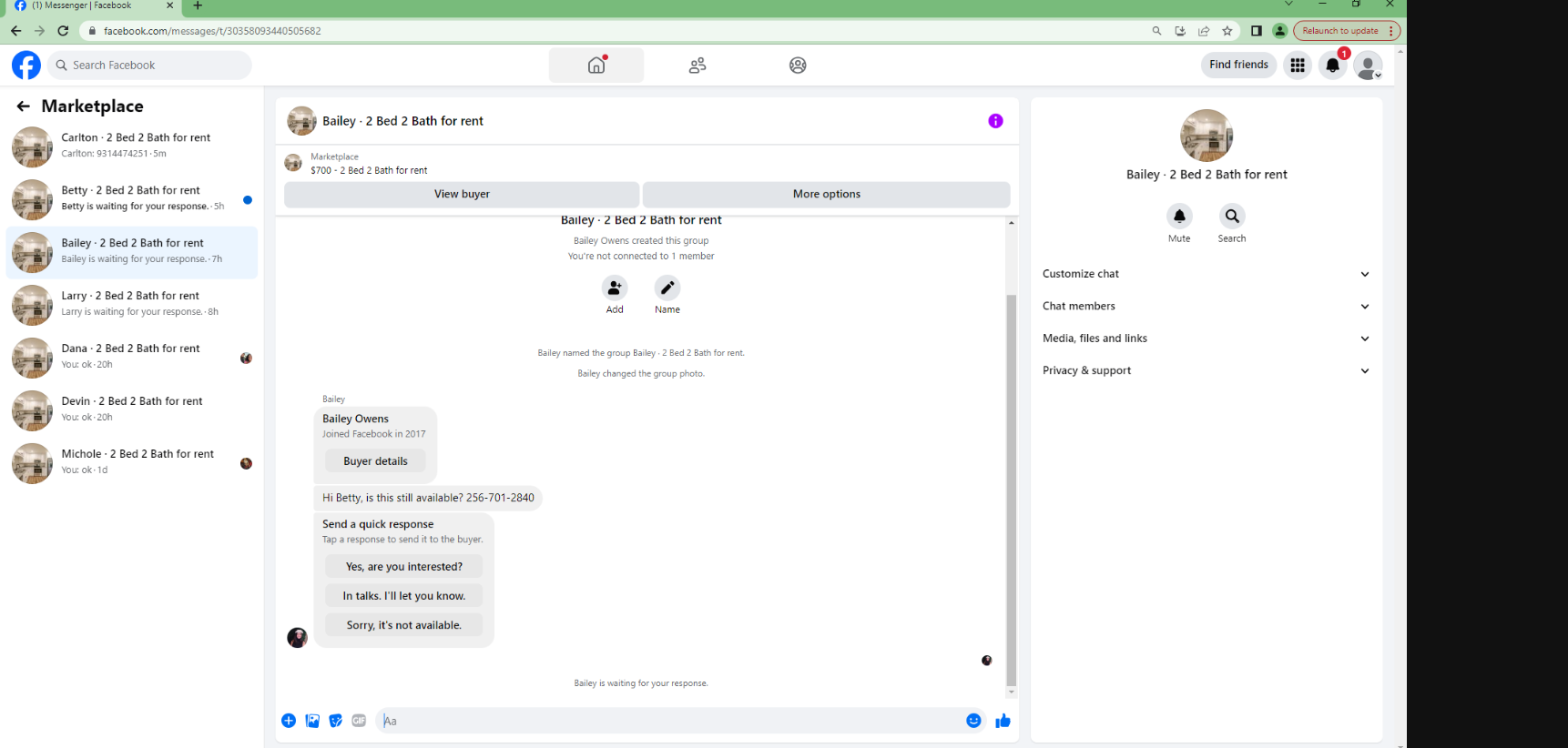The width and height of the screenshot is (1568, 748).
Task: Click Bailey chat header avatar
Action: 301,121
